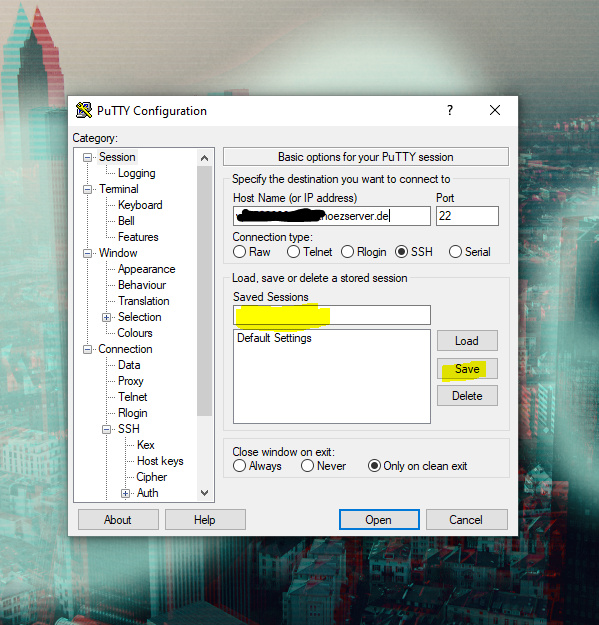Open the Rlogin category in tree

coord(133,413)
